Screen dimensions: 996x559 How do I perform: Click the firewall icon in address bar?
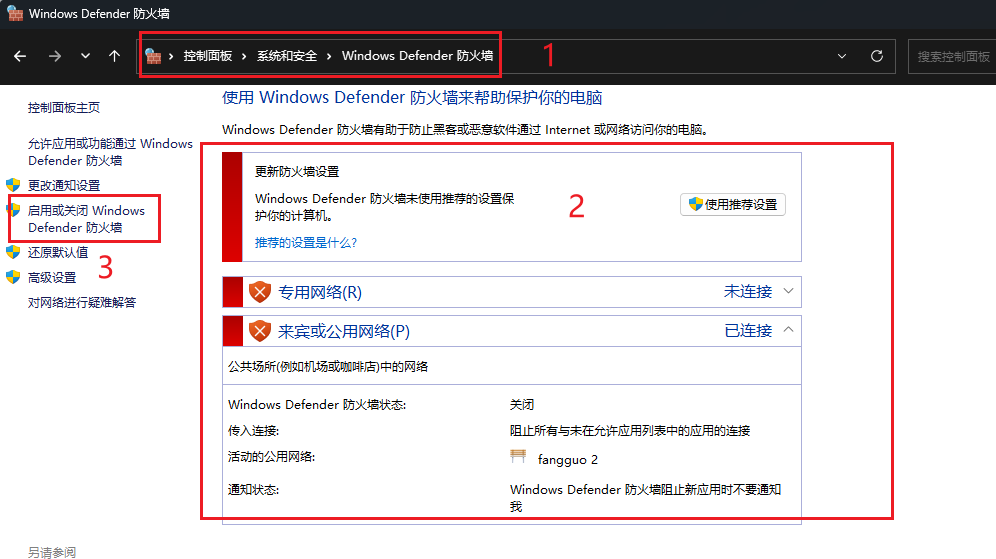click(x=153, y=56)
